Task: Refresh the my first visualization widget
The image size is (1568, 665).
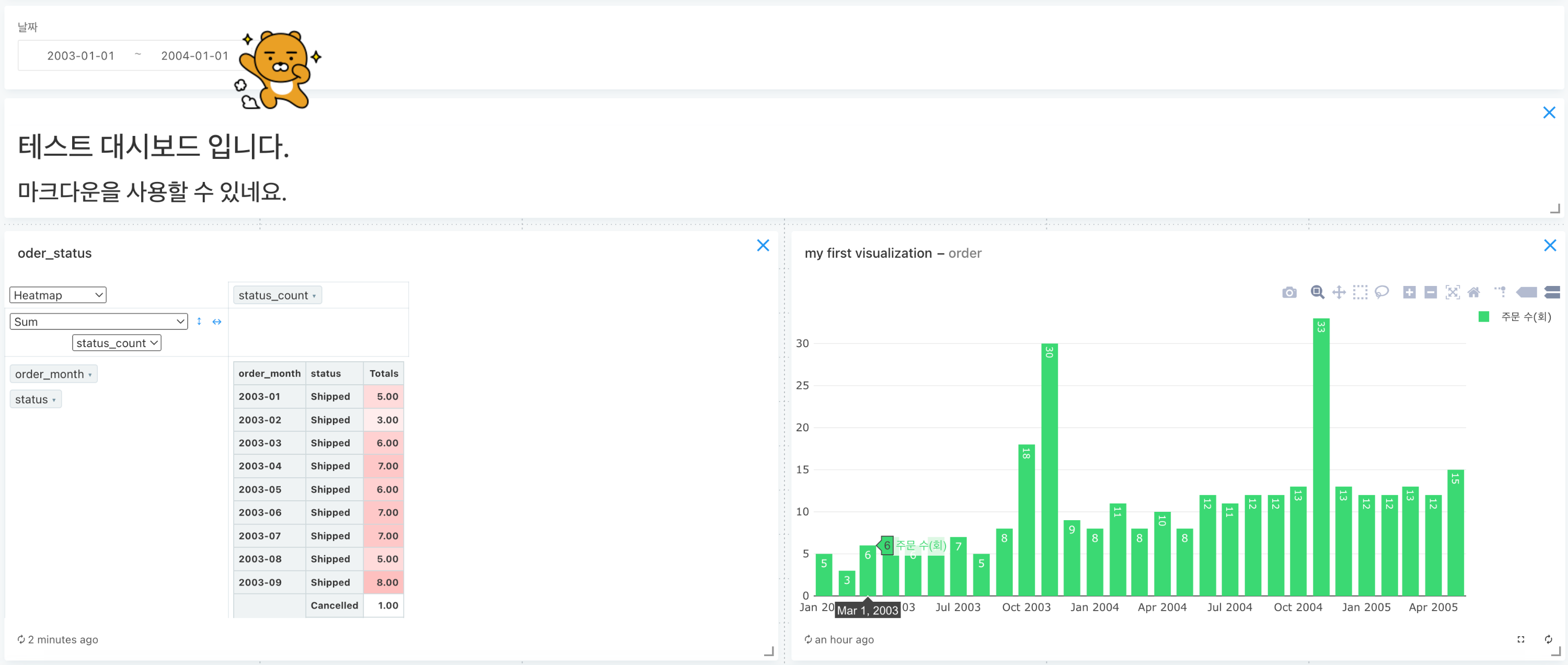Action: tap(1548, 639)
